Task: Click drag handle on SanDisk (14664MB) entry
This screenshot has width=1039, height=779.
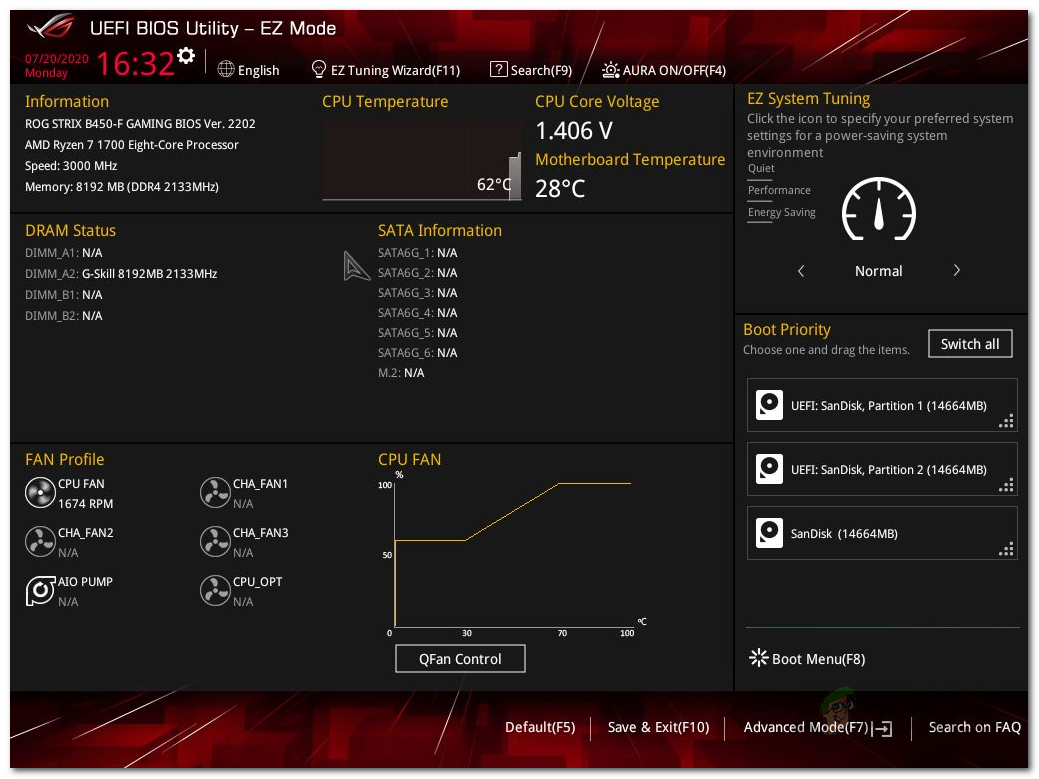Action: click(1007, 549)
